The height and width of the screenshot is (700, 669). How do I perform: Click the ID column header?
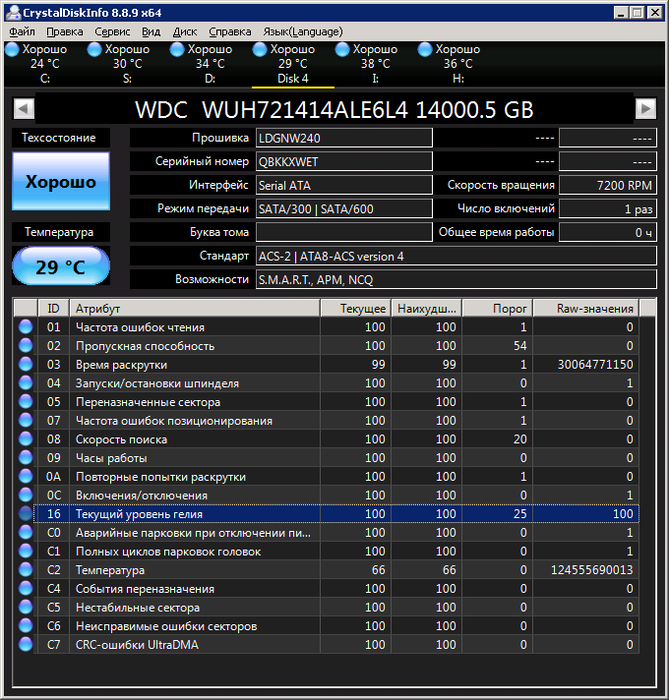[53, 308]
